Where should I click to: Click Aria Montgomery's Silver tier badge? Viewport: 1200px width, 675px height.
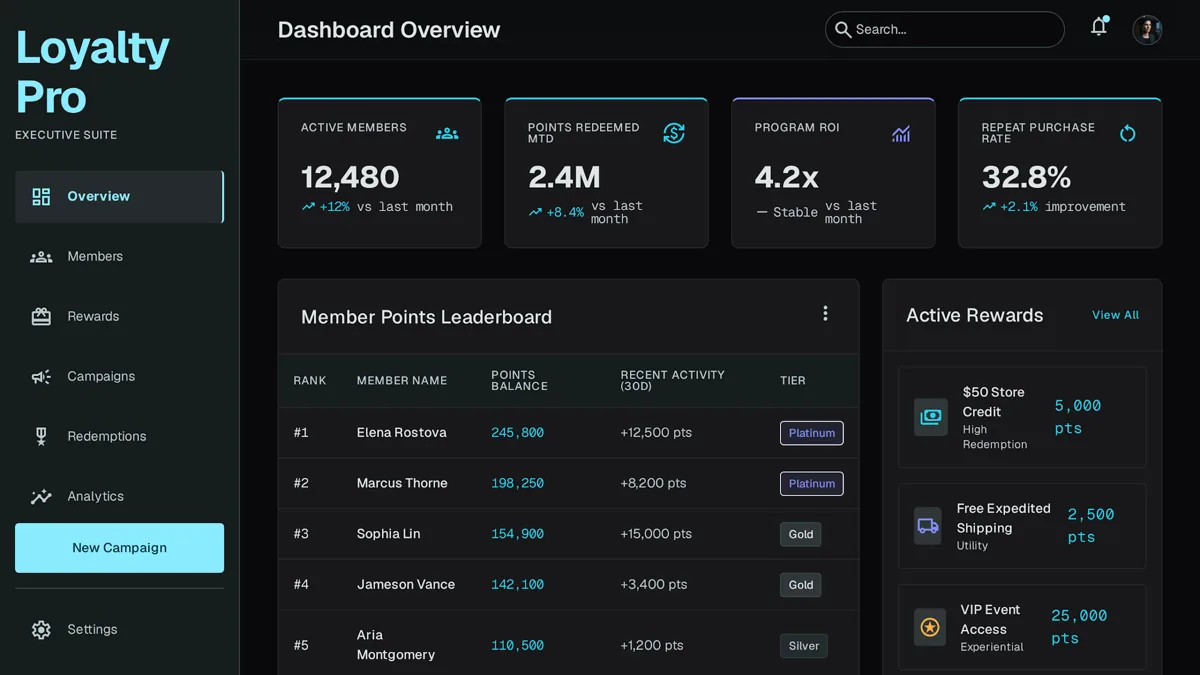pos(803,646)
